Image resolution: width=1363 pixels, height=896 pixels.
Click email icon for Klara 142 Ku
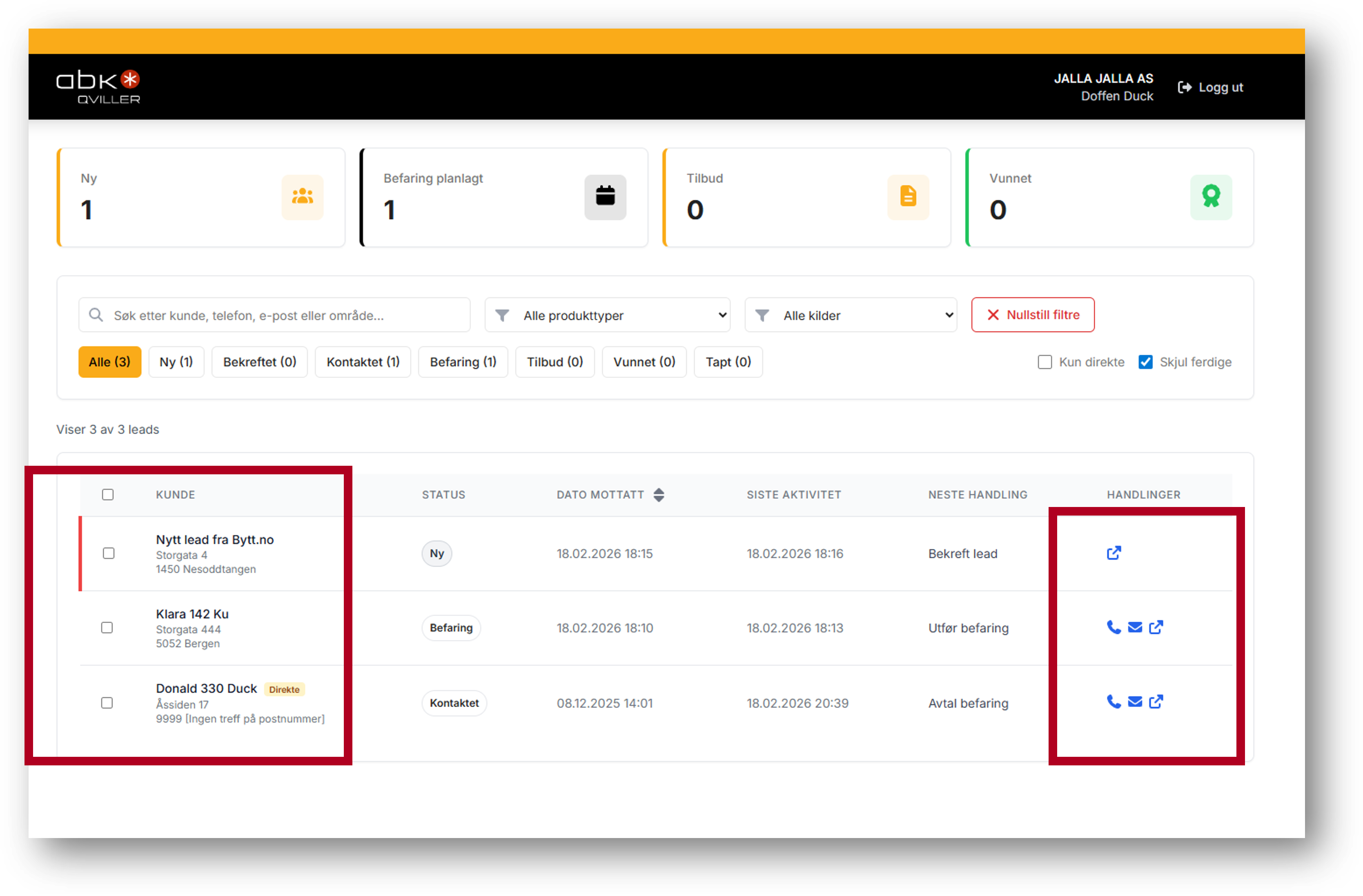click(x=1134, y=627)
